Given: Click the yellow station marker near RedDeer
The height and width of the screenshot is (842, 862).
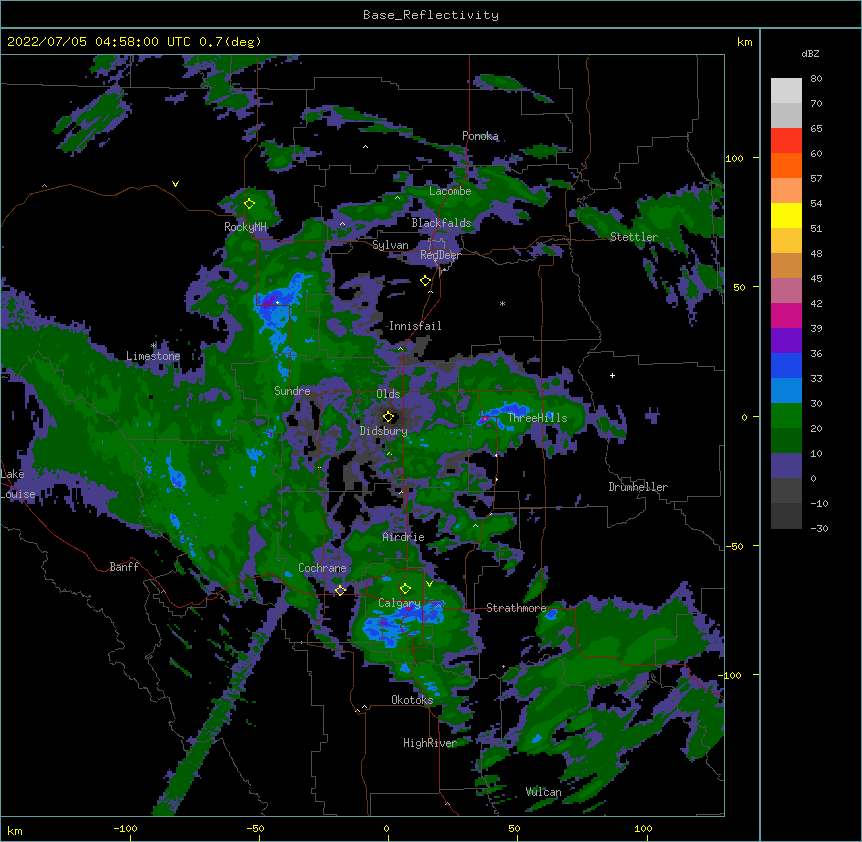Looking at the screenshot, I should pyautogui.click(x=426, y=281).
